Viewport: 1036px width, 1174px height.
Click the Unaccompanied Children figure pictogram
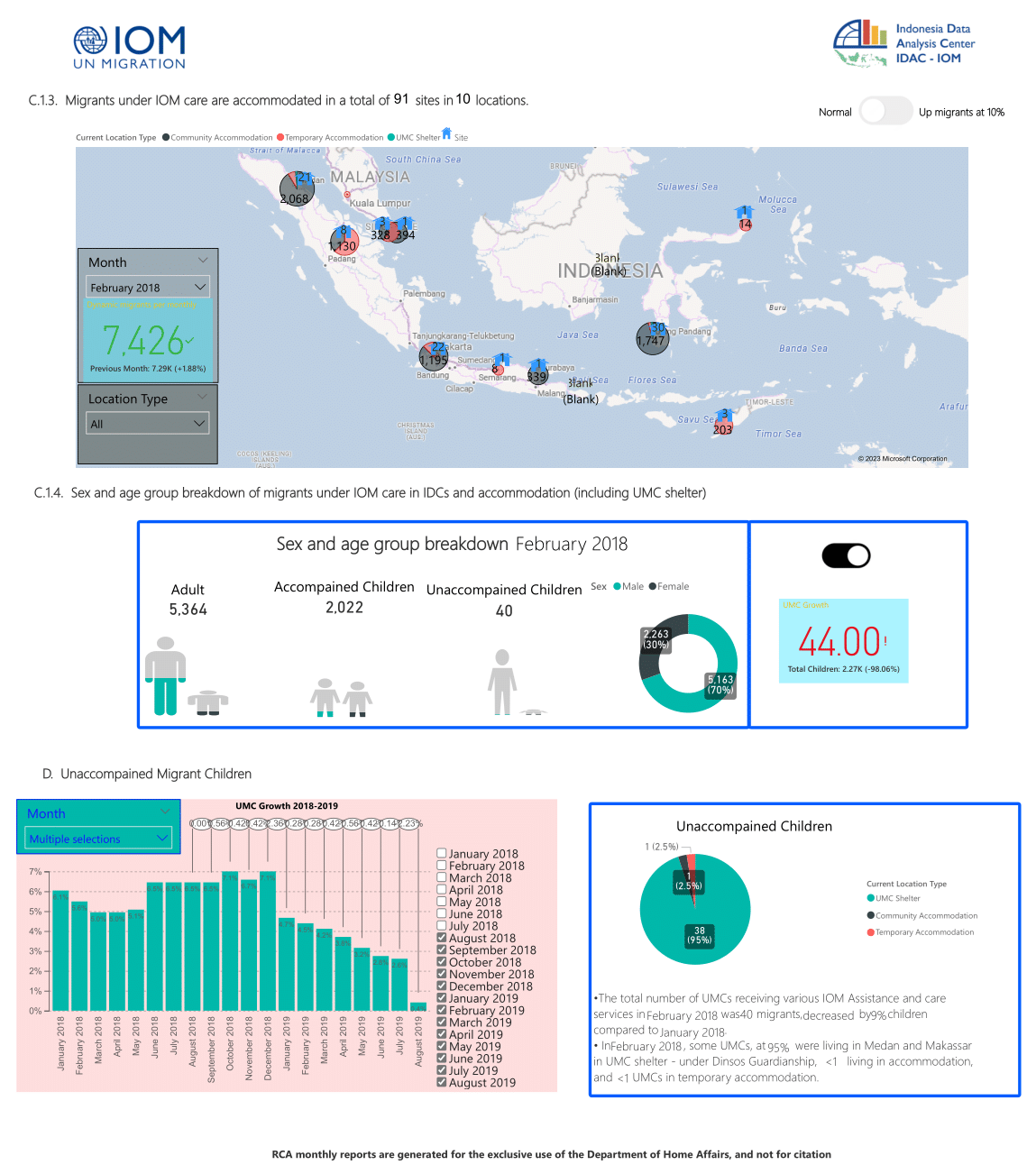point(502,683)
